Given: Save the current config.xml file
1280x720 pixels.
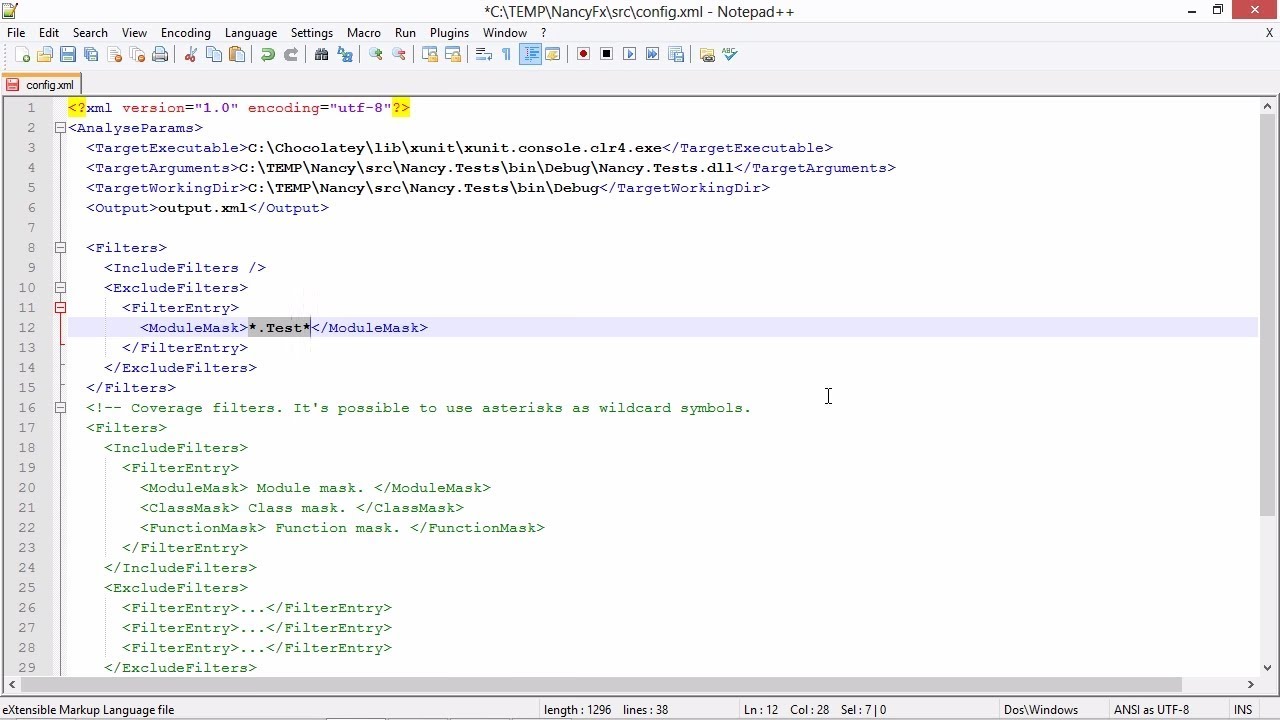Looking at the screenshot, I should 68,55.
